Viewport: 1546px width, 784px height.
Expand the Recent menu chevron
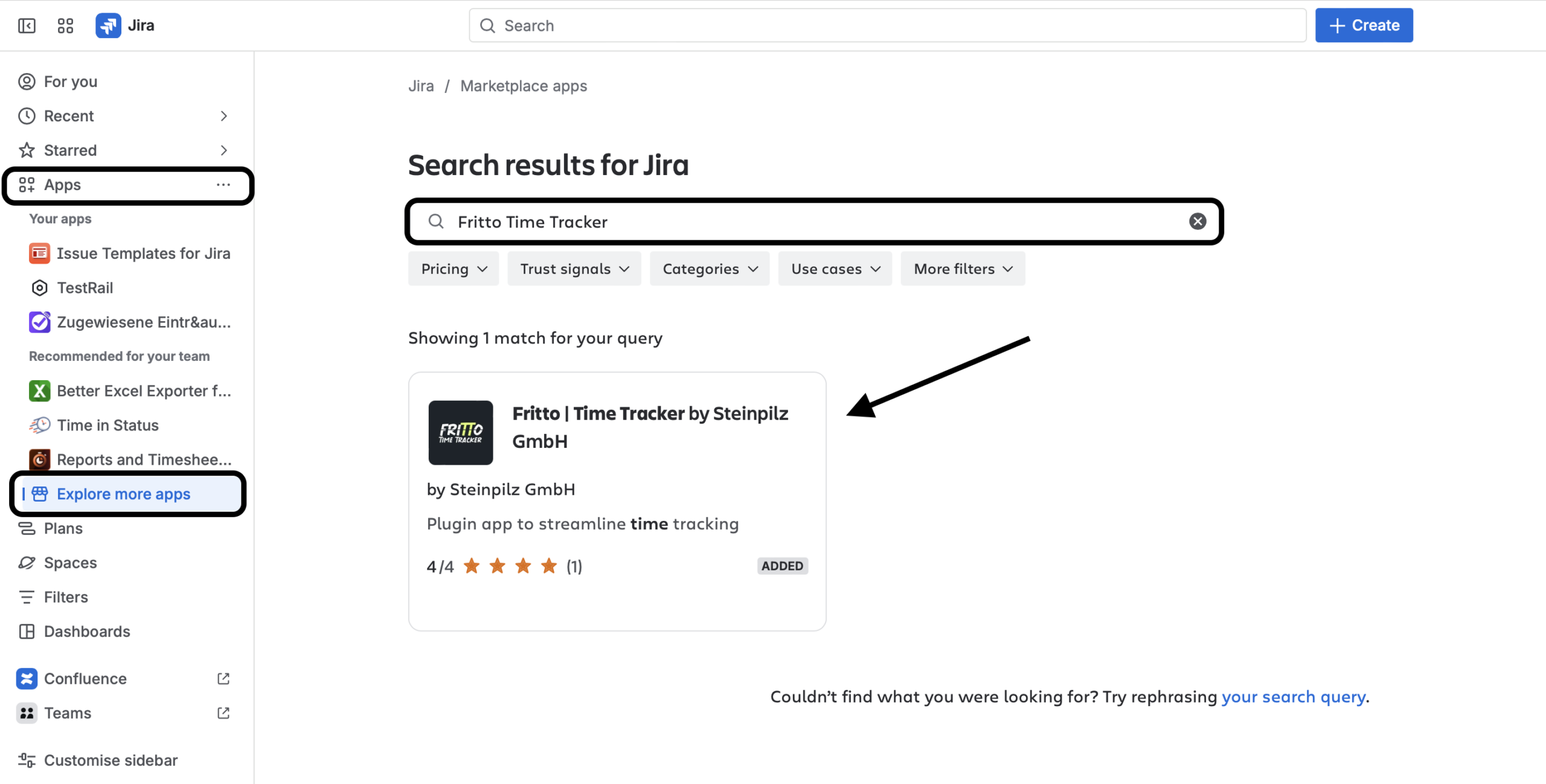tap(223, 116)
